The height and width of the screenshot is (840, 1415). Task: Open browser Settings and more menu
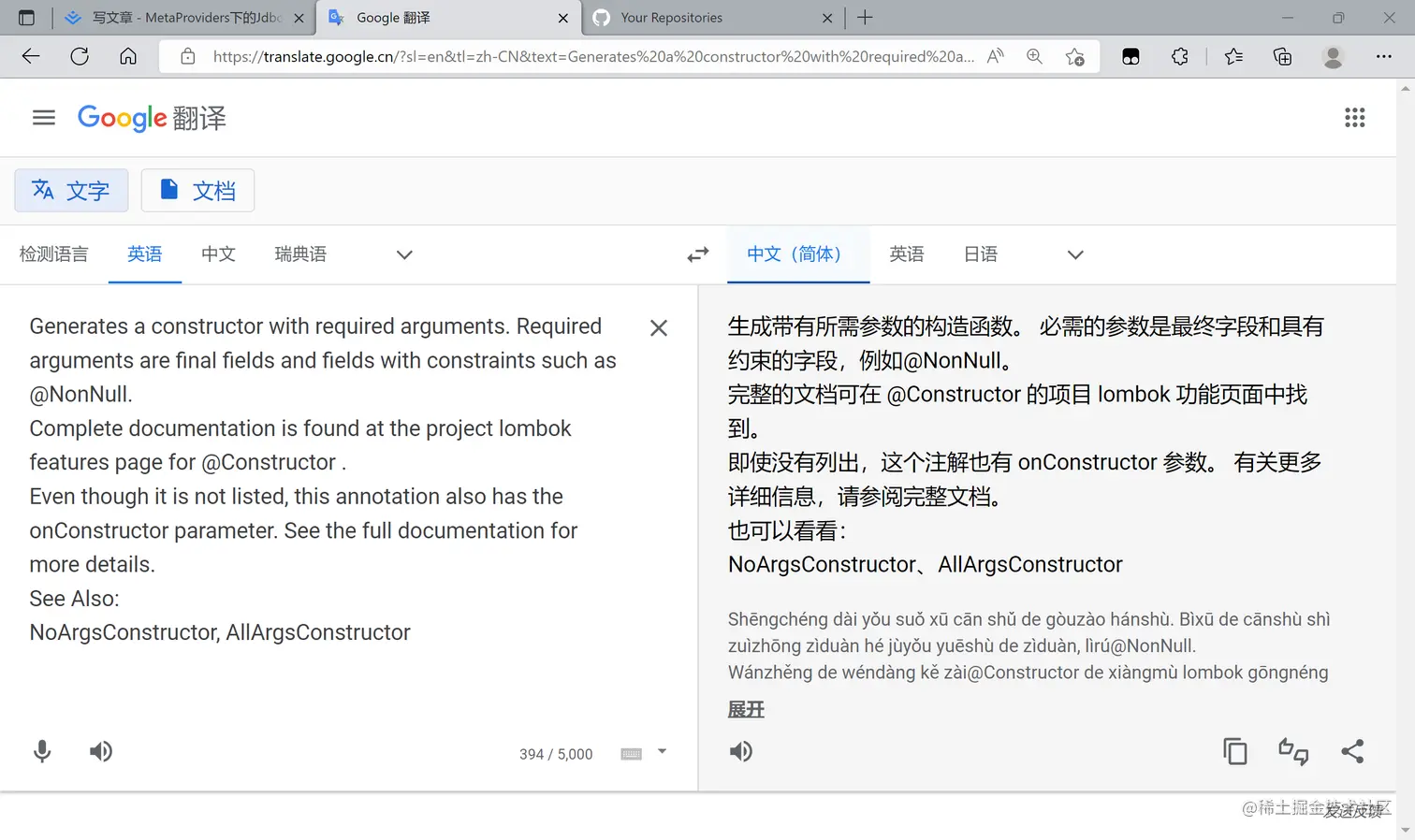coord(1384,56)
